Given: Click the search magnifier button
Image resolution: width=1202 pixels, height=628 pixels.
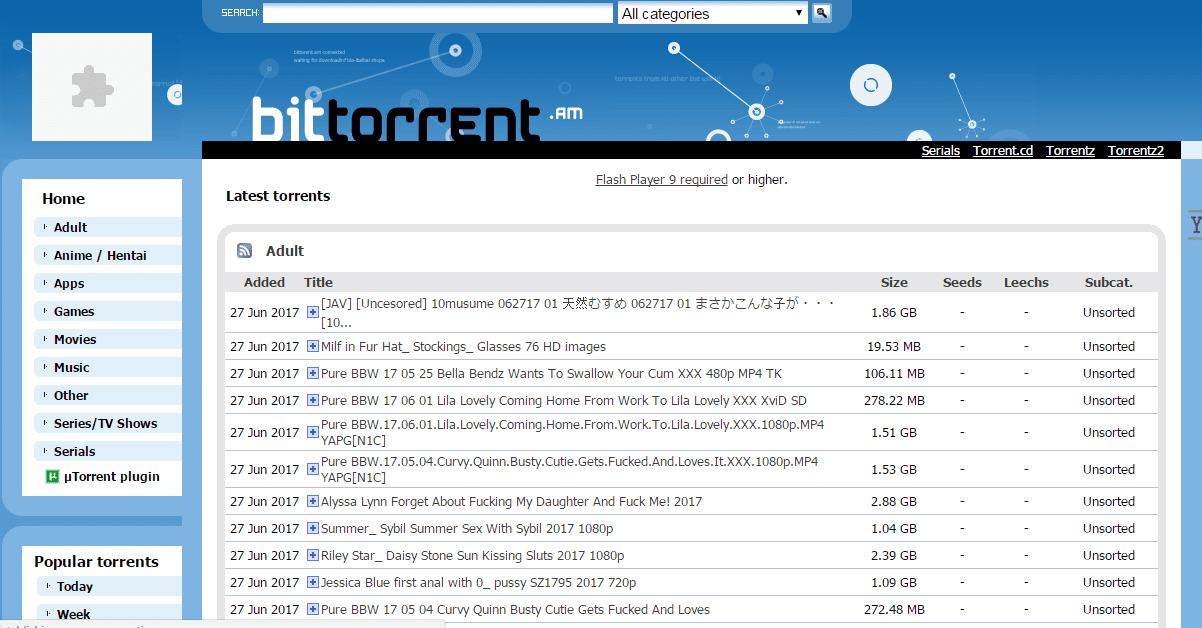Looking at the screenshot, I should (821, 13).
